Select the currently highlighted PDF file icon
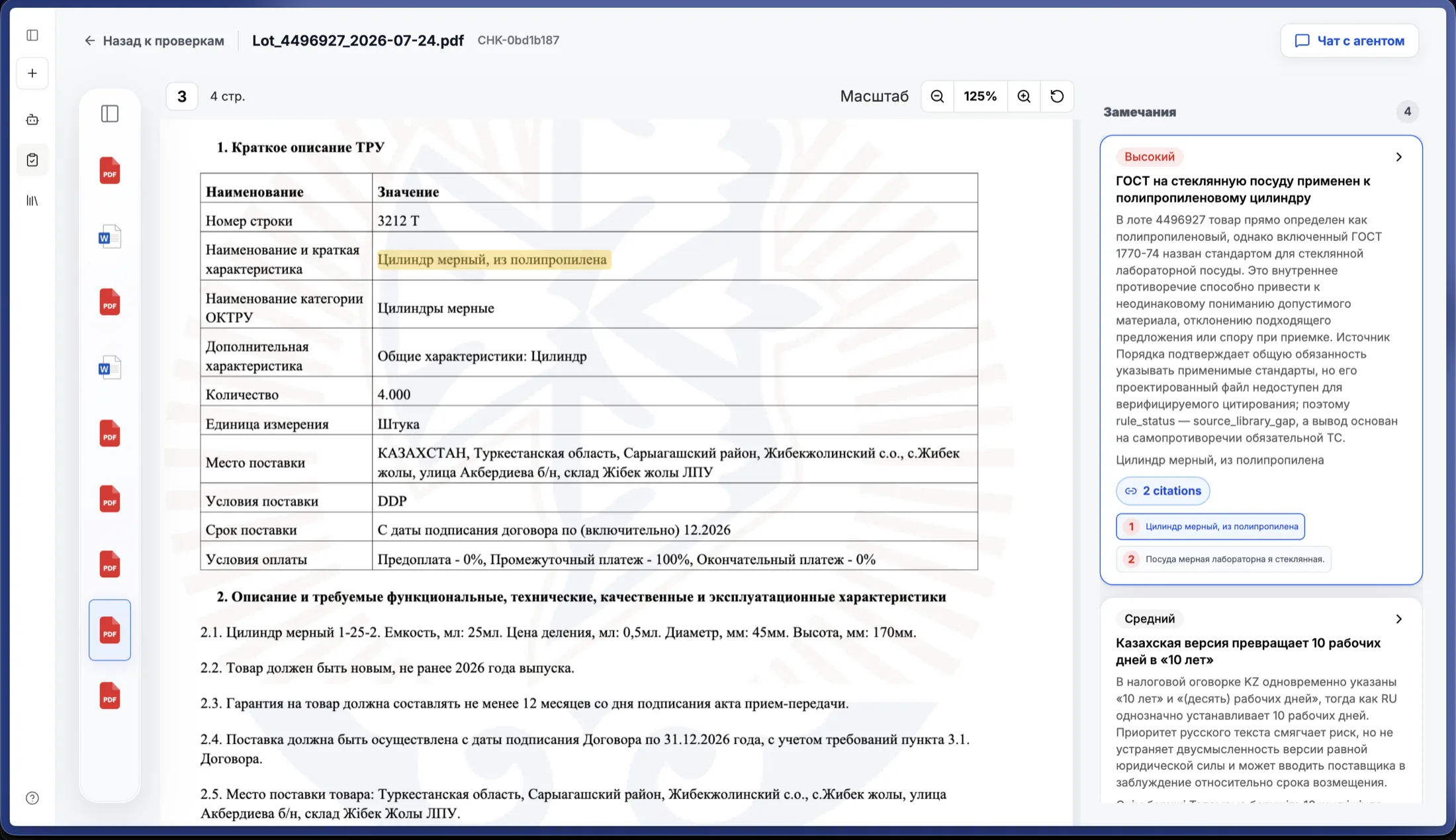Screen dimensions: 1456x840 pos(110,630)
